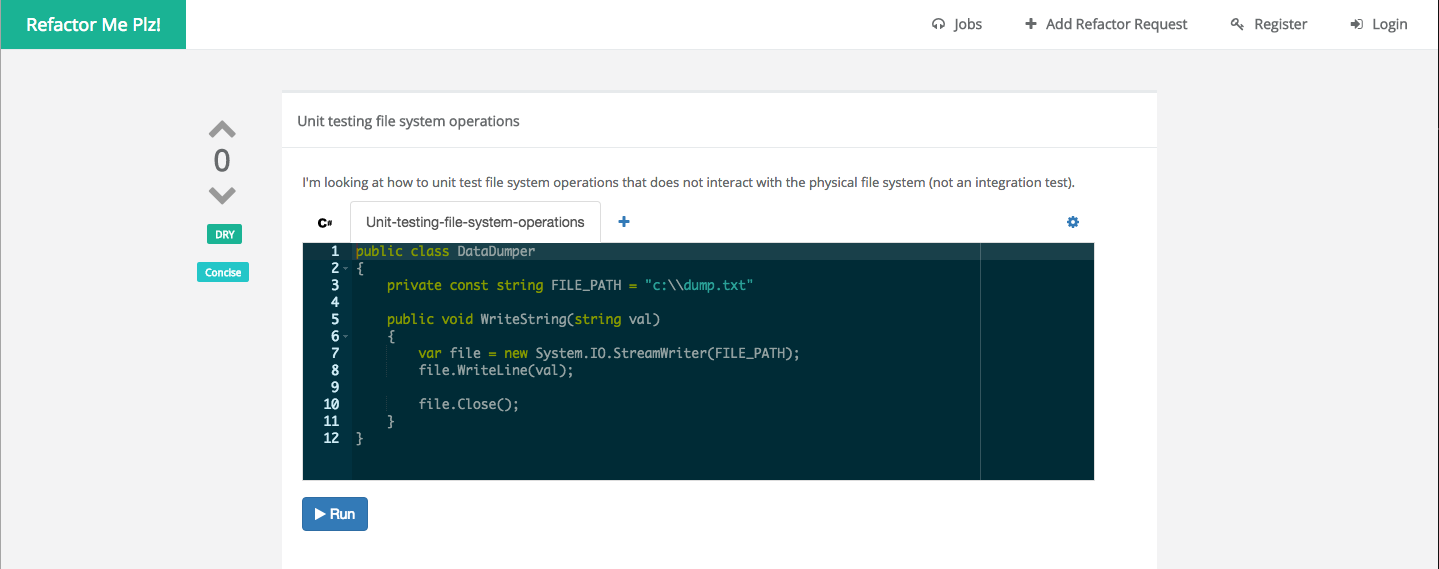This screenshot has width=1439, height=569.
Task: Go to the Register page
Action: pyautogui.click(x=1269, y=24)
